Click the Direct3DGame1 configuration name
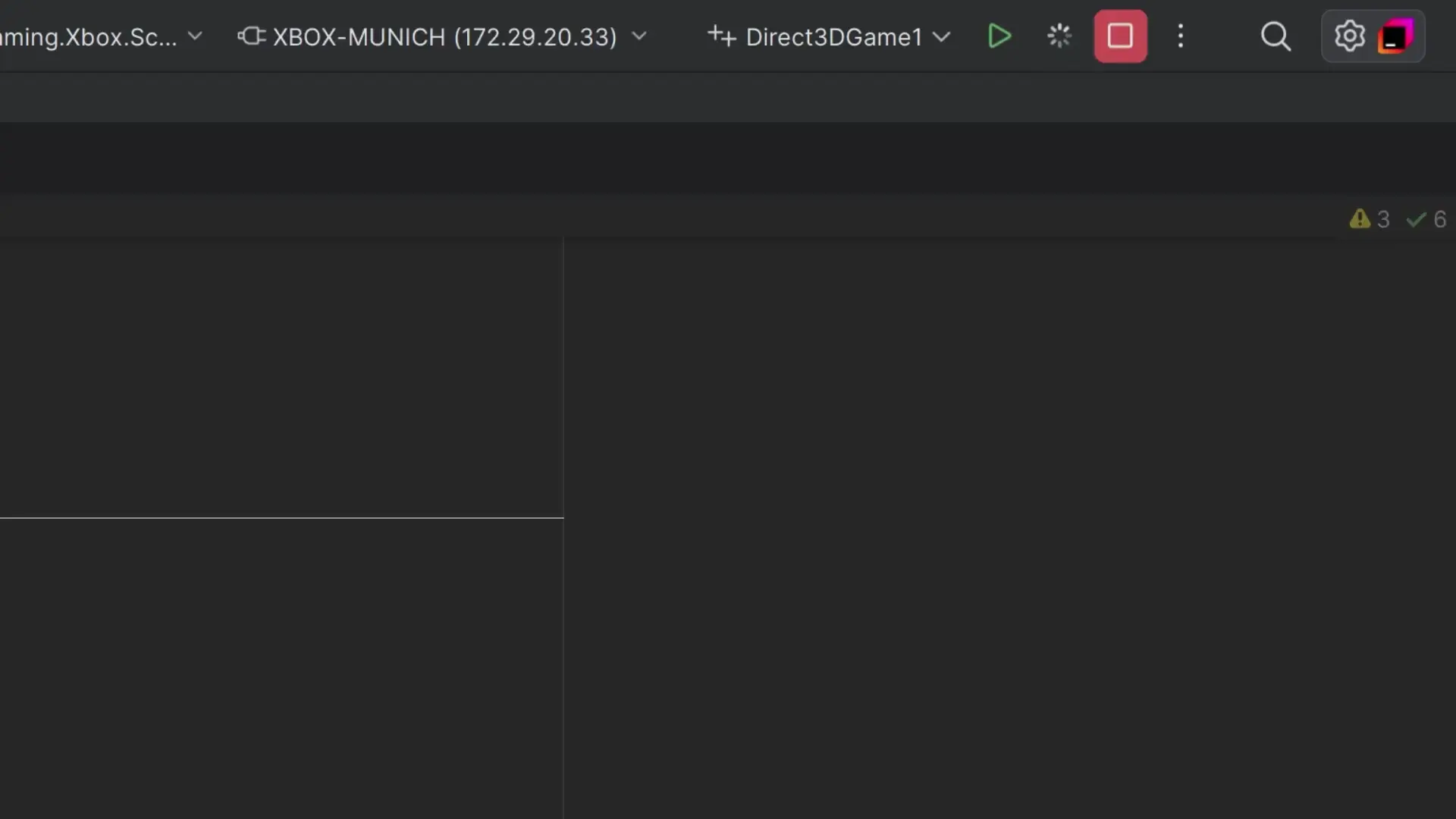This screenshot has height=819, width=1456. point(834,36)
